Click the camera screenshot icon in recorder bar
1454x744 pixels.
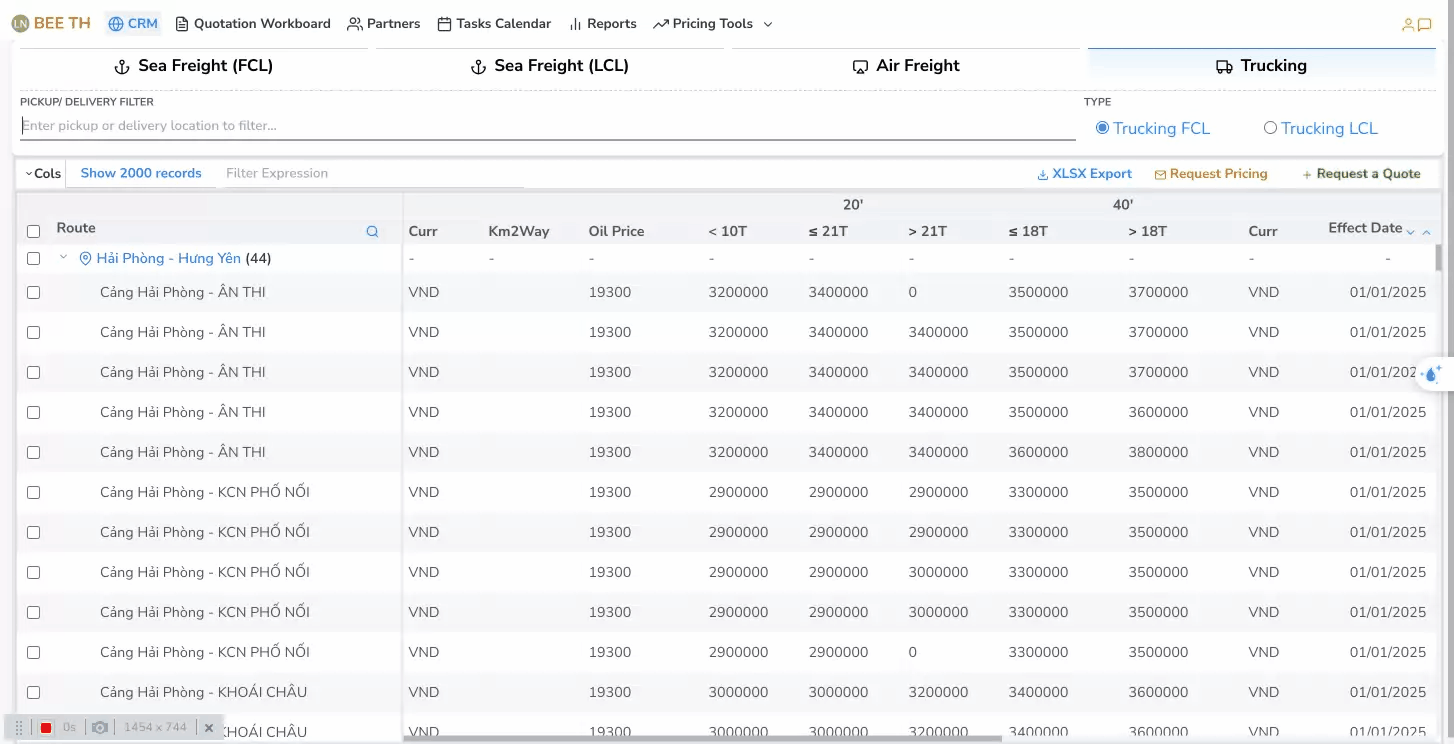tap(100, 728)
